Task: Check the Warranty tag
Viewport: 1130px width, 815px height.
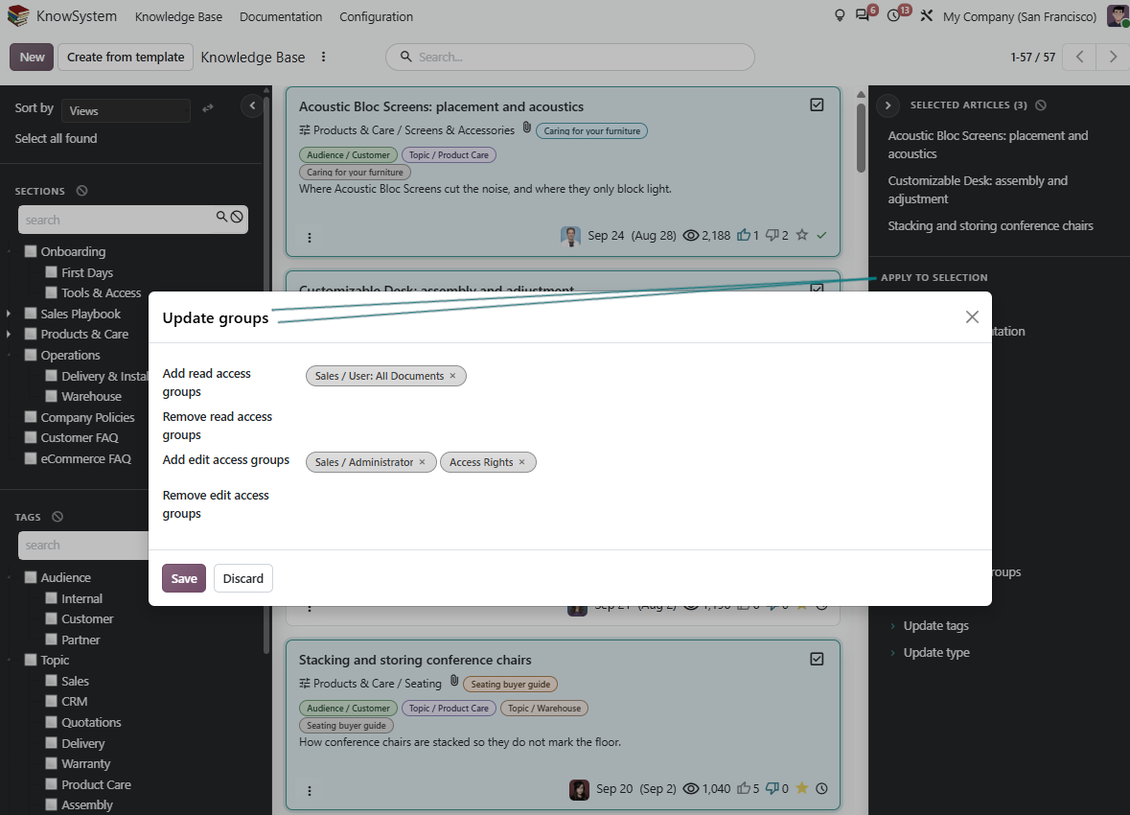Action: pyautogui.click(x=51, y=762)
